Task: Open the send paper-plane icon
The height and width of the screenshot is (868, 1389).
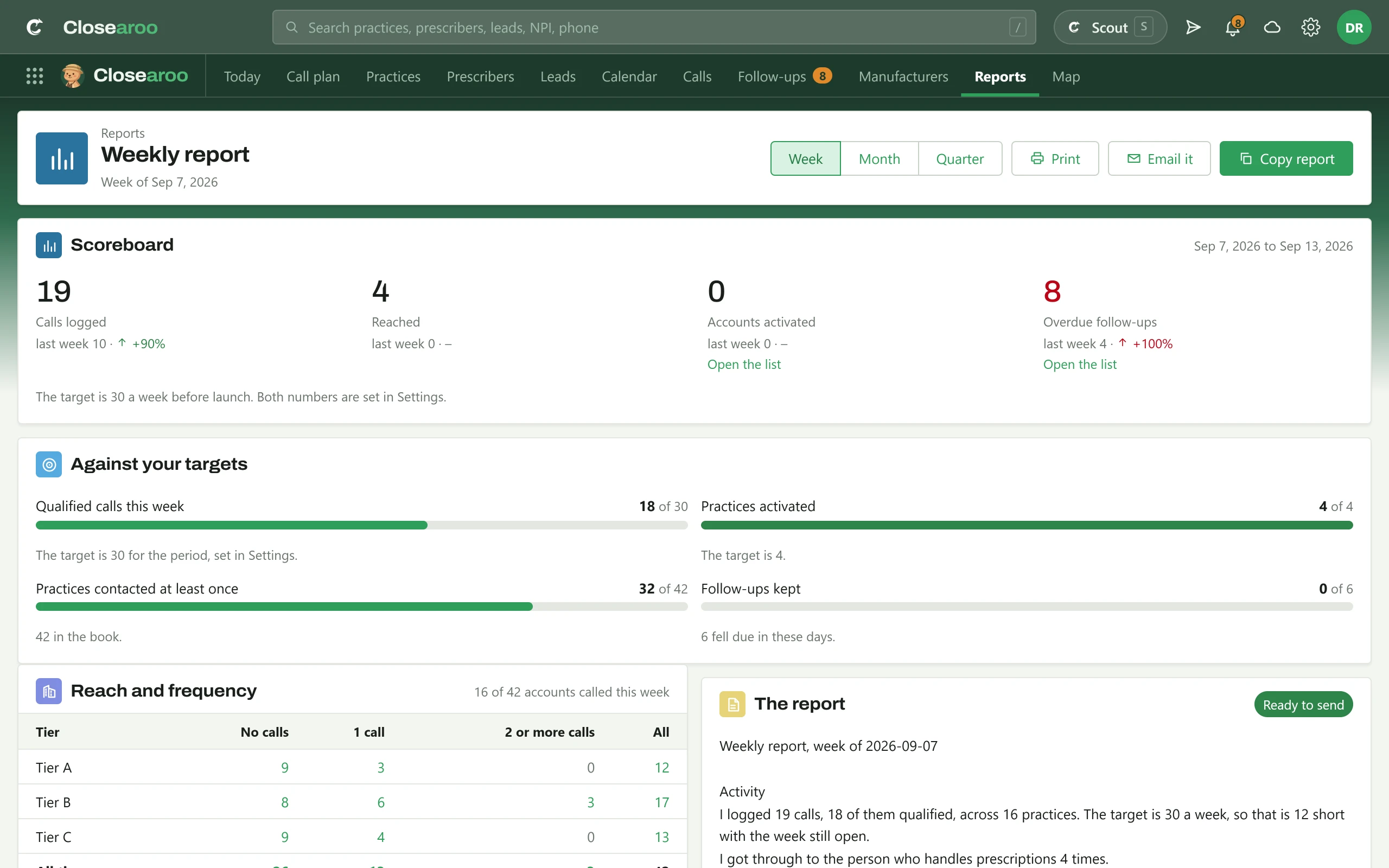Action: pos(1193,27)
